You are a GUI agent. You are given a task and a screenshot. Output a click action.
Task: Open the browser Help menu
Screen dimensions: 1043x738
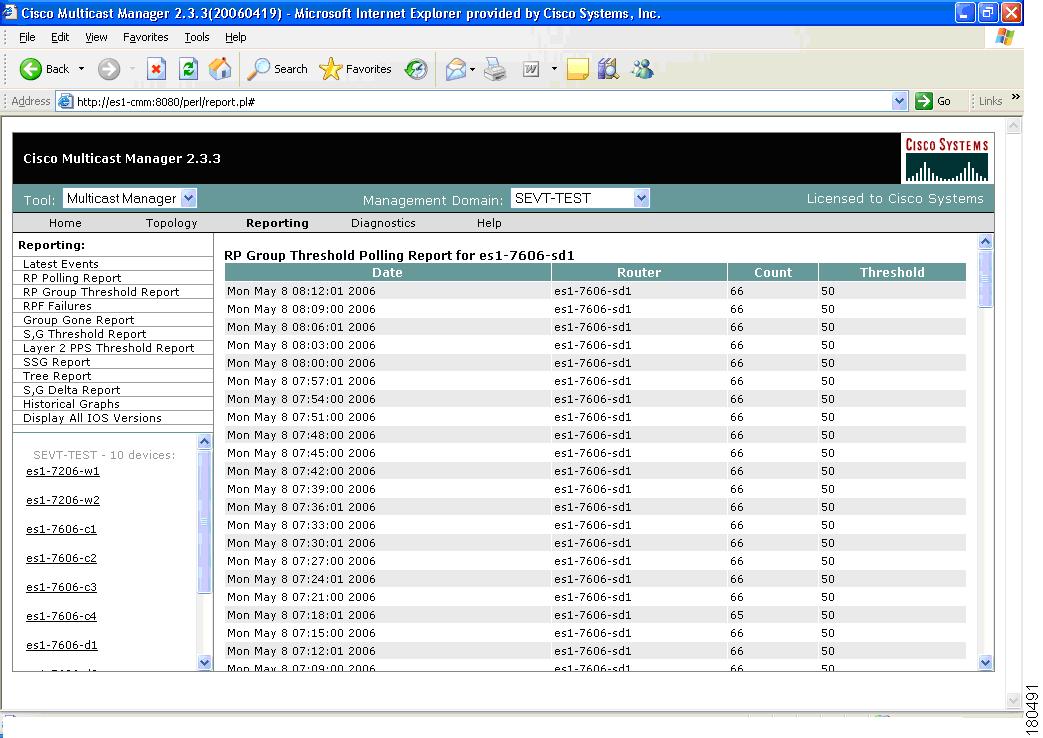click(x=235, y=37)
